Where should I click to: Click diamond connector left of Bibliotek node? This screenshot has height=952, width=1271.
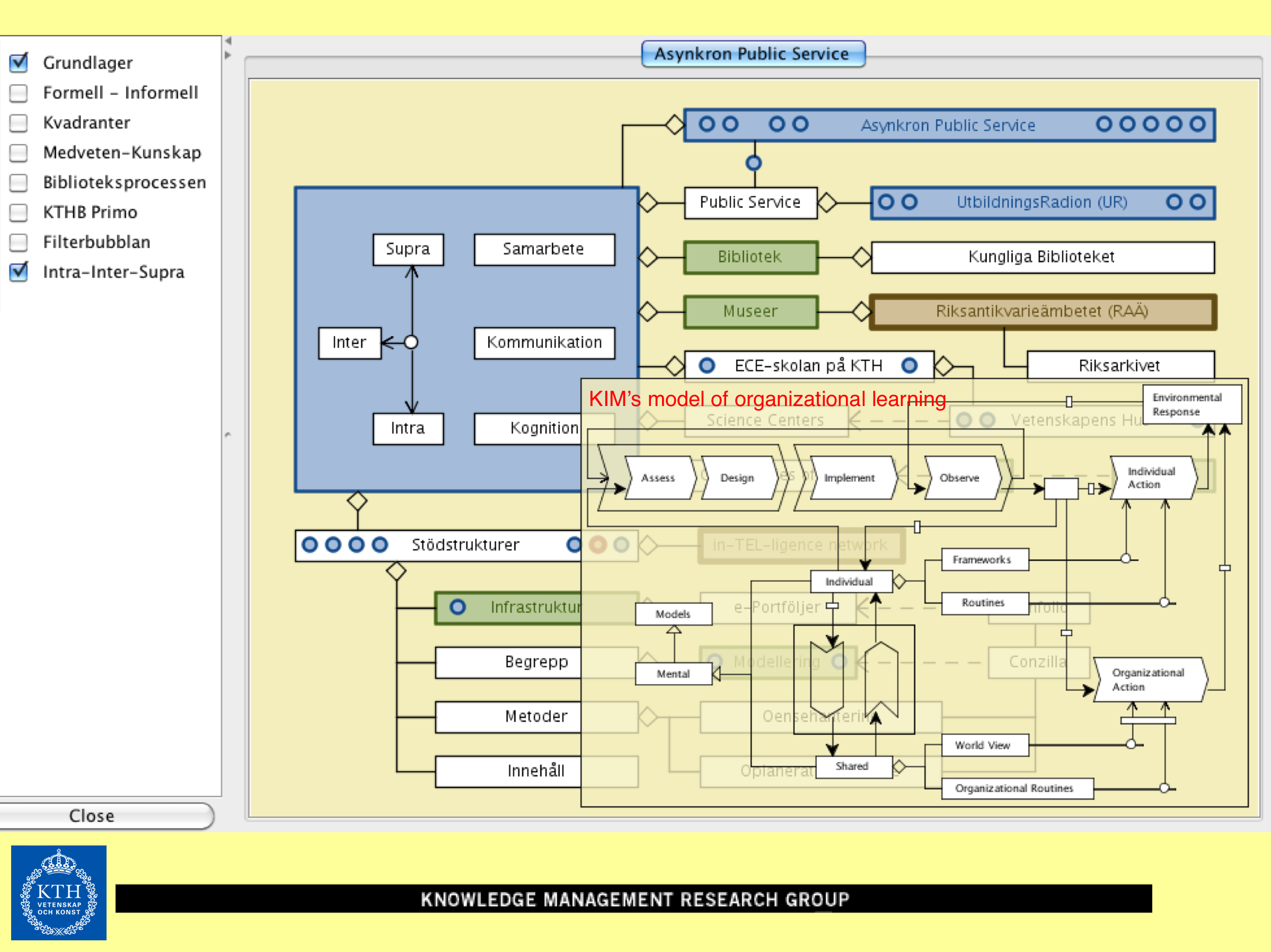click(x=648, y=257)
